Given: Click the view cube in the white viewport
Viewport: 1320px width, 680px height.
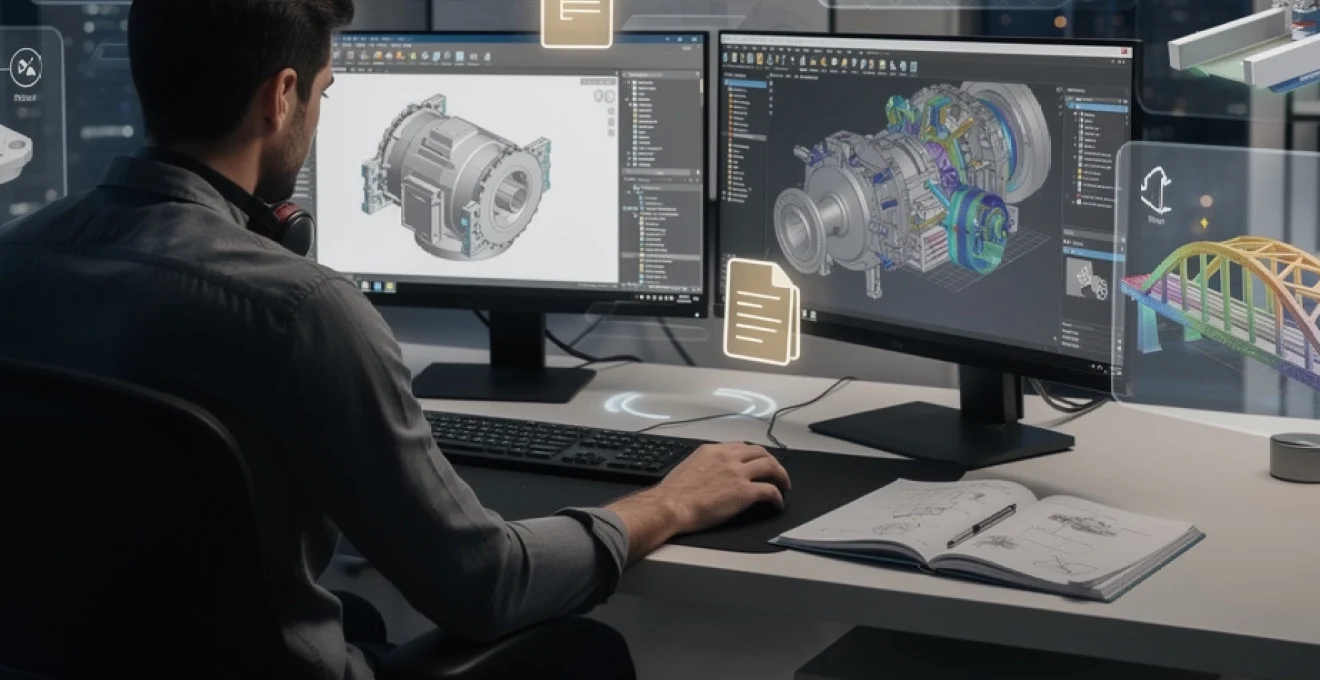Looking at the screenshot, I should tap(604, 97).
